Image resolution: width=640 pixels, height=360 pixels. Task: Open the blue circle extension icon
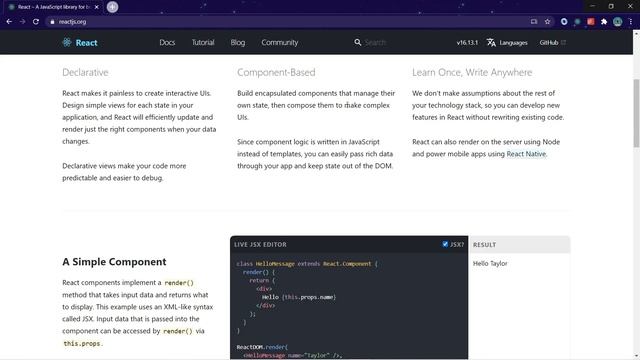[564, 22]
